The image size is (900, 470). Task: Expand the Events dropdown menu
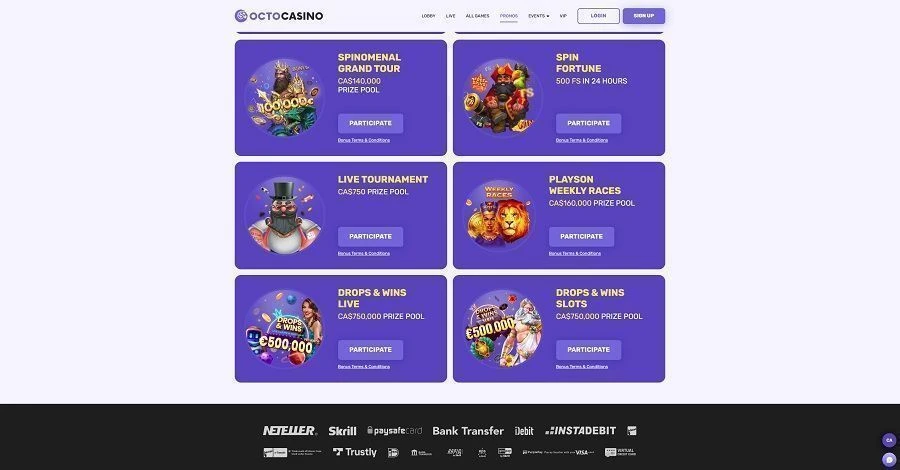pos(538,16)
